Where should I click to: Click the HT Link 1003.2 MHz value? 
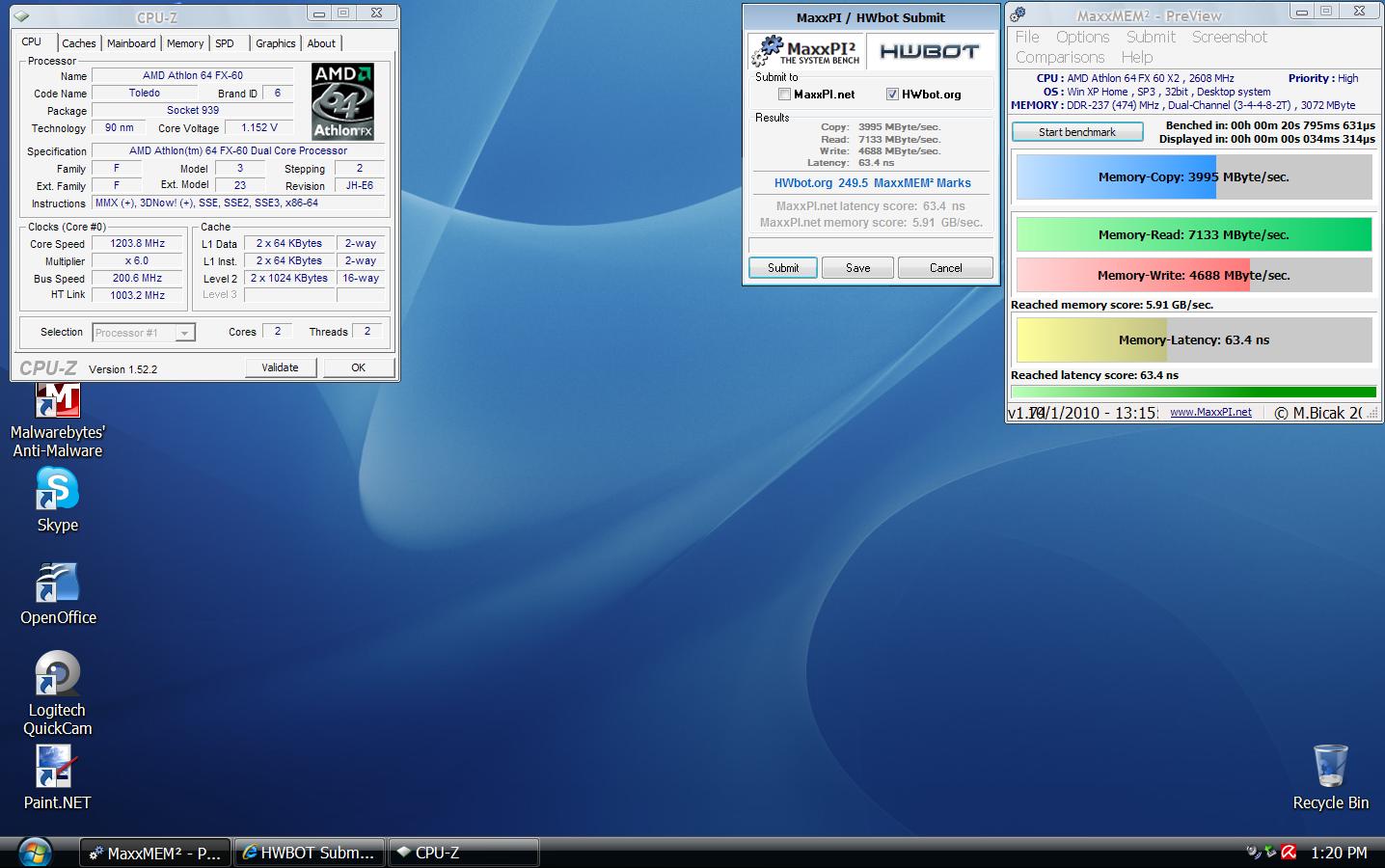[138, 296]
